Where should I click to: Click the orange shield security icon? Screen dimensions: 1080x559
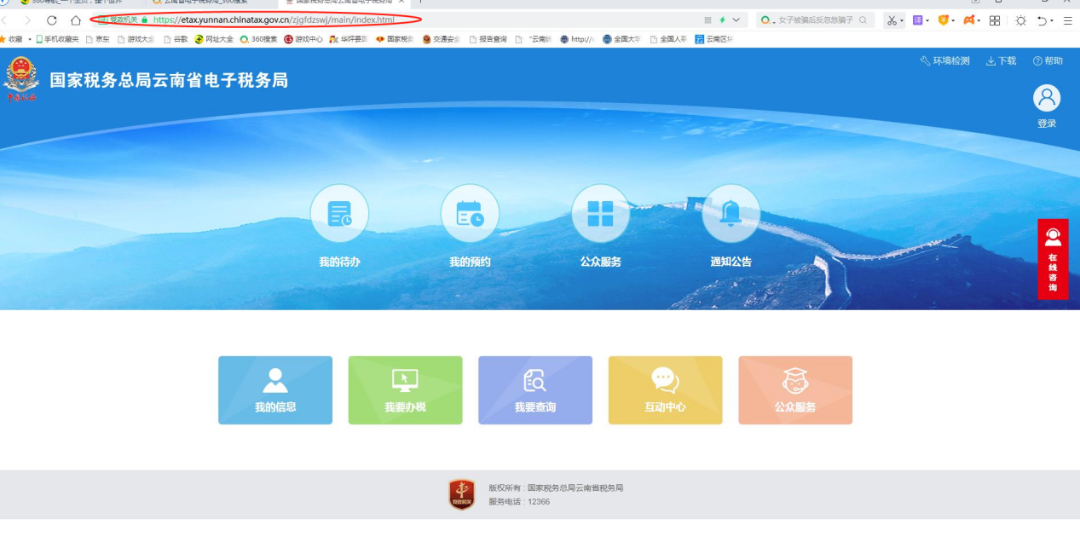[944, 21]
